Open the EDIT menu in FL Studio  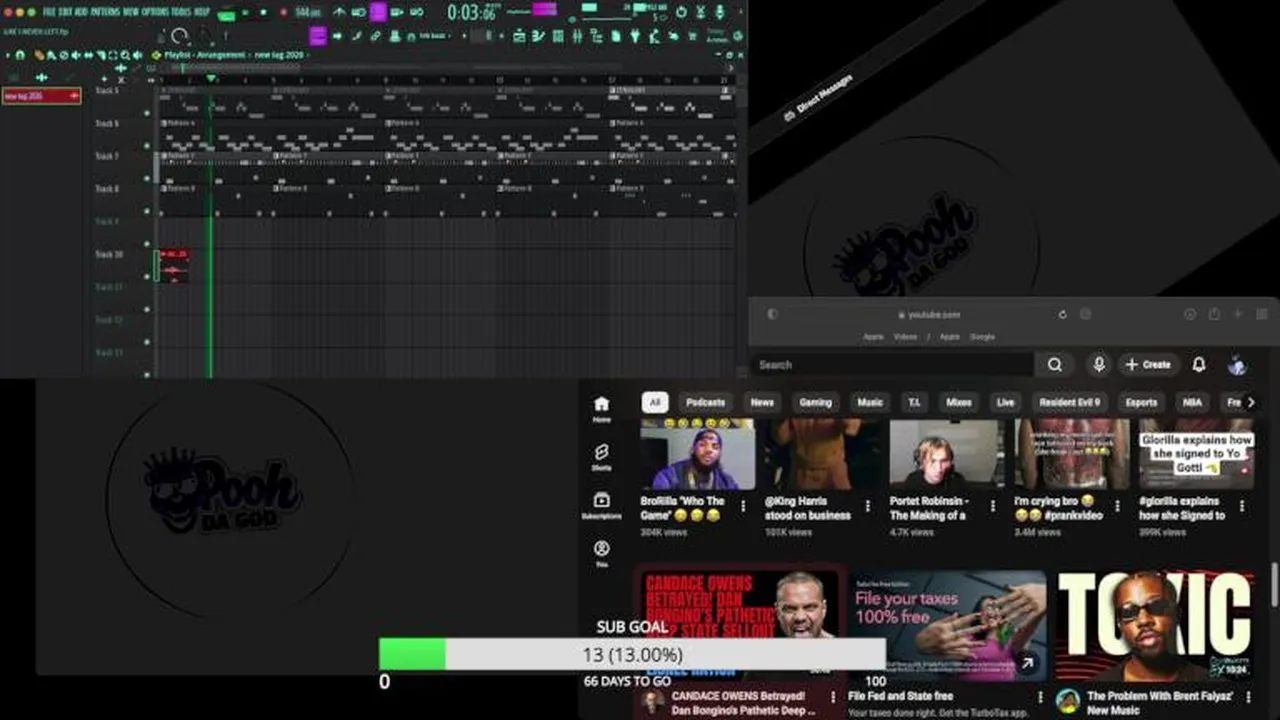pyautogui.click(x=67, y=12)
